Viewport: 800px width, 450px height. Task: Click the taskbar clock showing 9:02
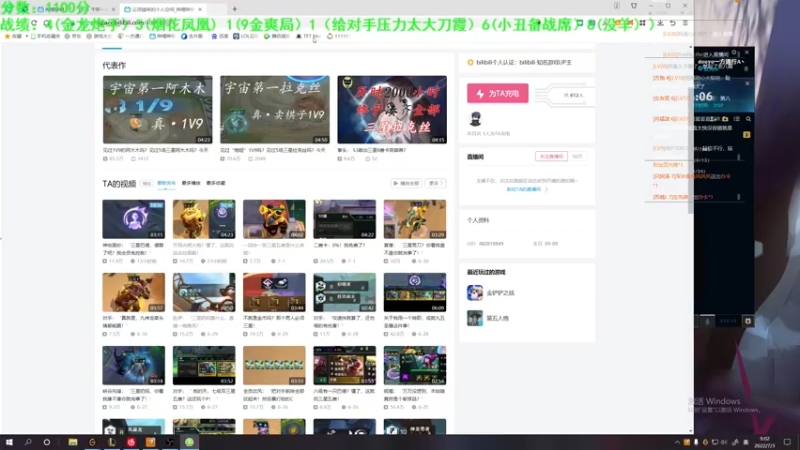pos(764,442)
